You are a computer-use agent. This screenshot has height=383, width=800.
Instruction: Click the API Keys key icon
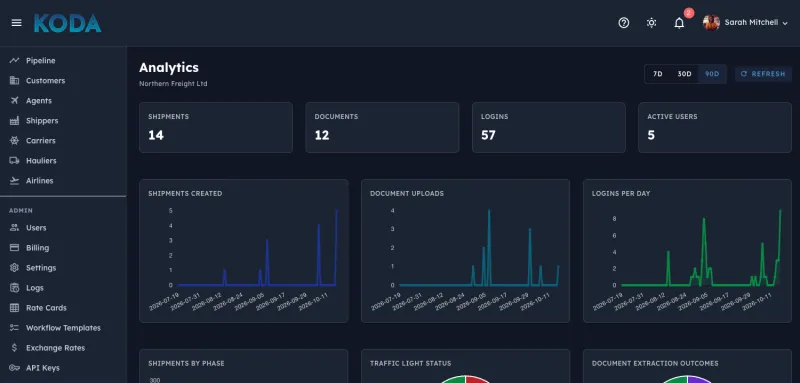14,368
